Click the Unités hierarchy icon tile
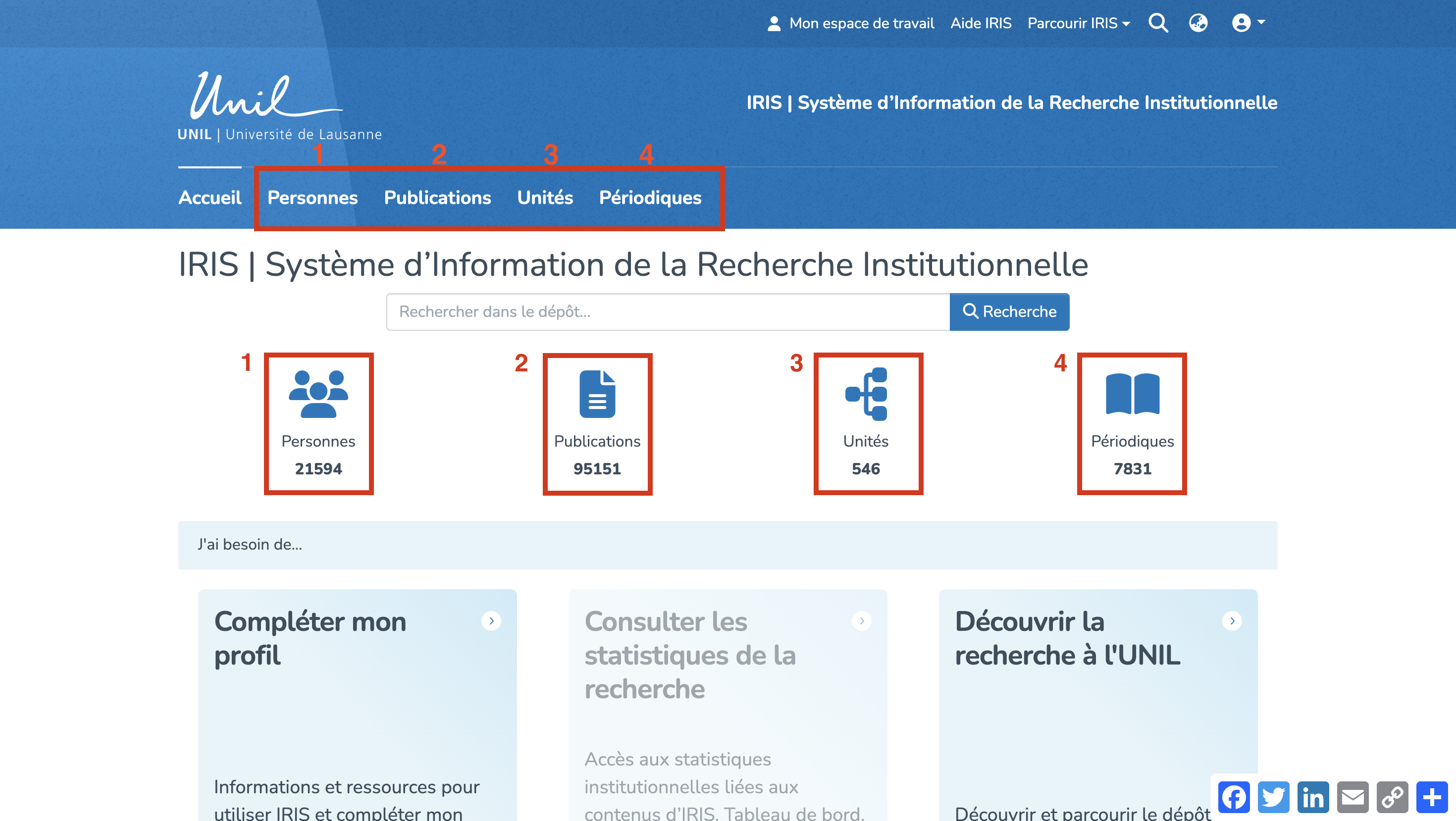The image size is (1456, 821). click(866, 394)
